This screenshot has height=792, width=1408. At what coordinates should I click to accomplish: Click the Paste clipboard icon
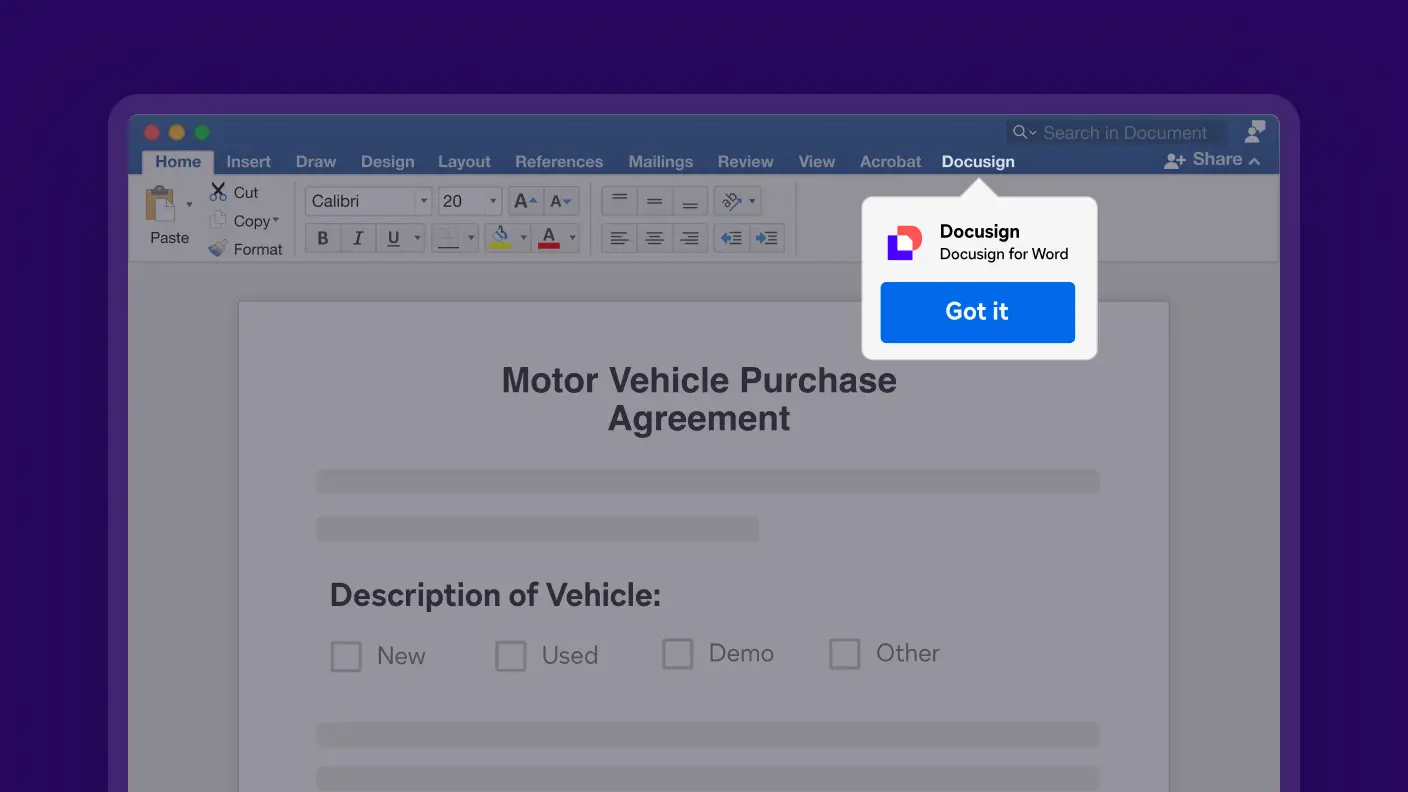tap(160, 204)
